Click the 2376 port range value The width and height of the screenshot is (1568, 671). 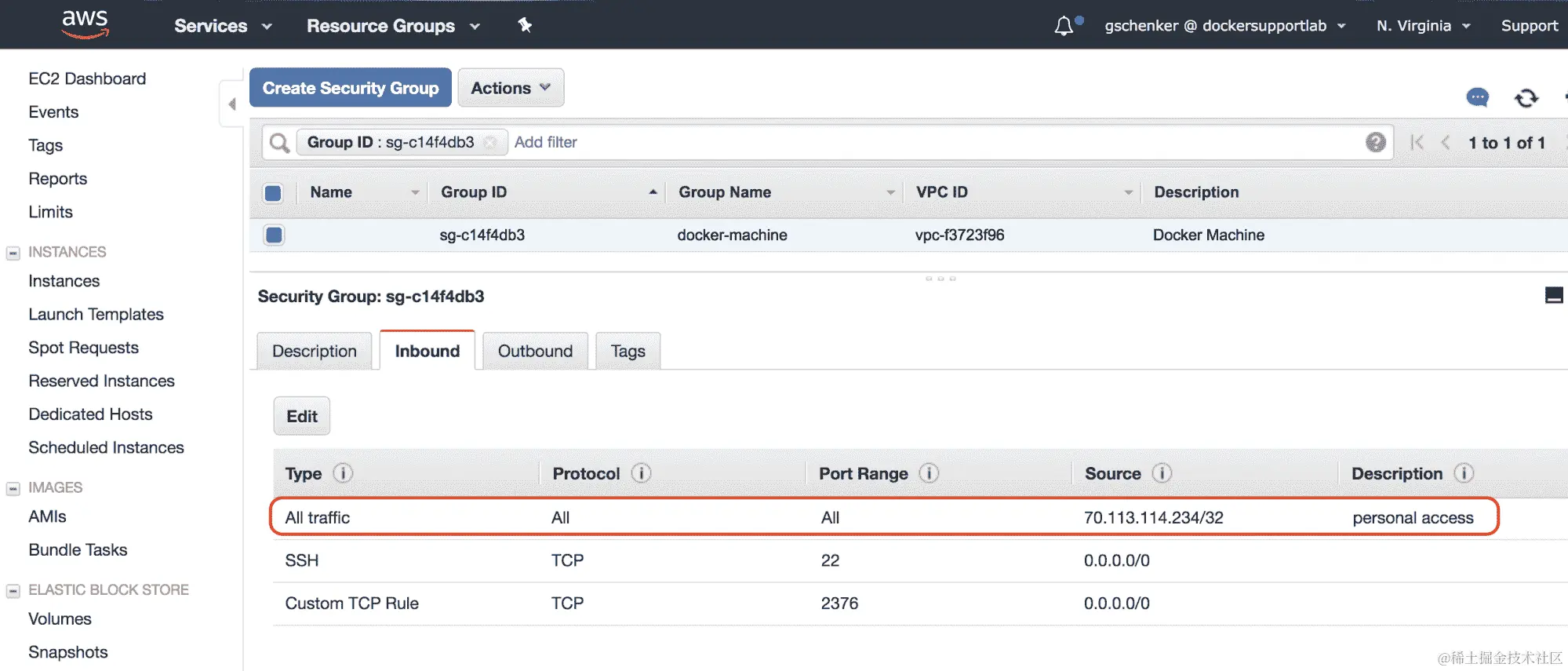click(839, 604)
